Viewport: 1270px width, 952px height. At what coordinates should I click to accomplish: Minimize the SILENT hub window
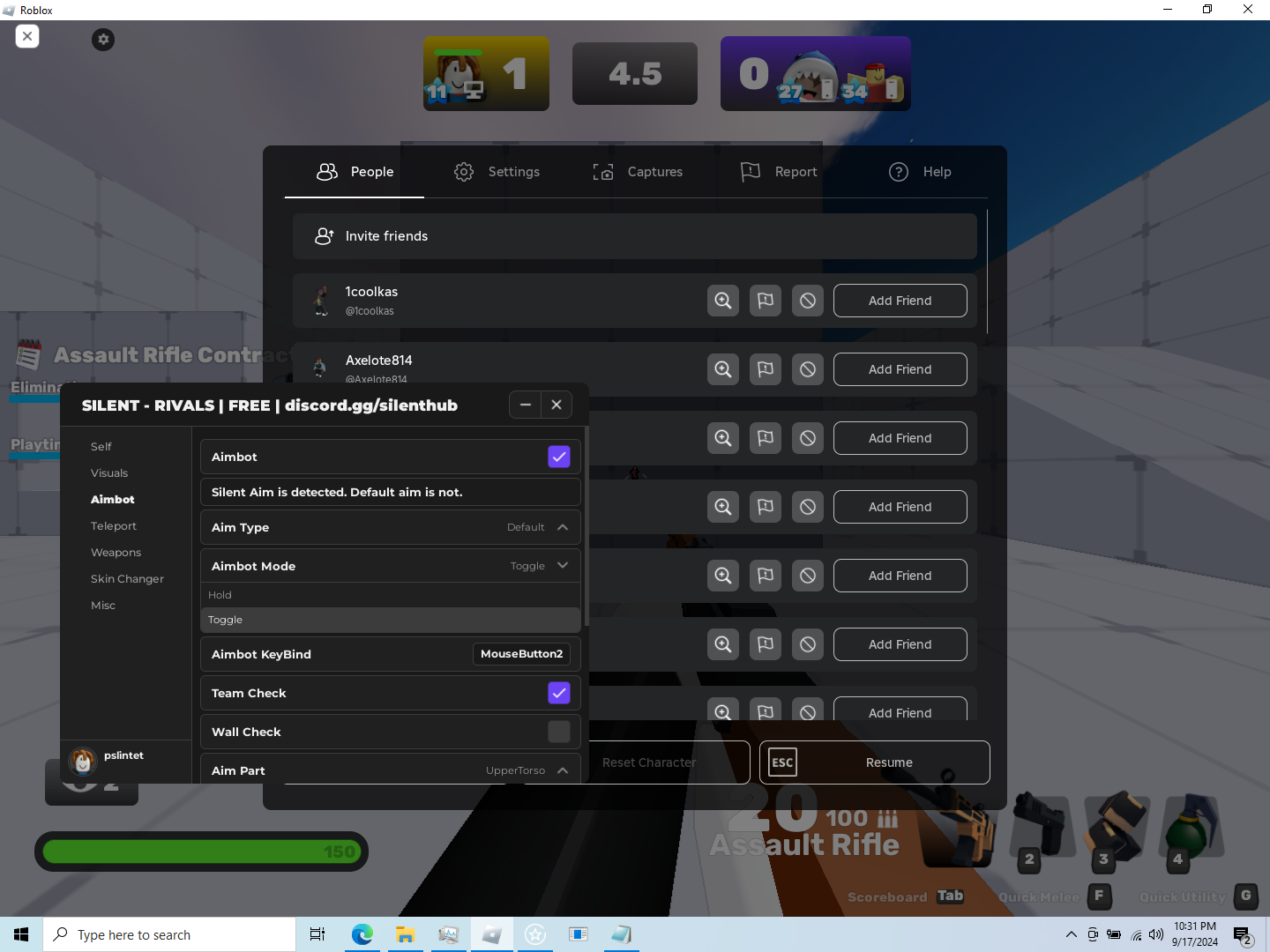[526, 405]
